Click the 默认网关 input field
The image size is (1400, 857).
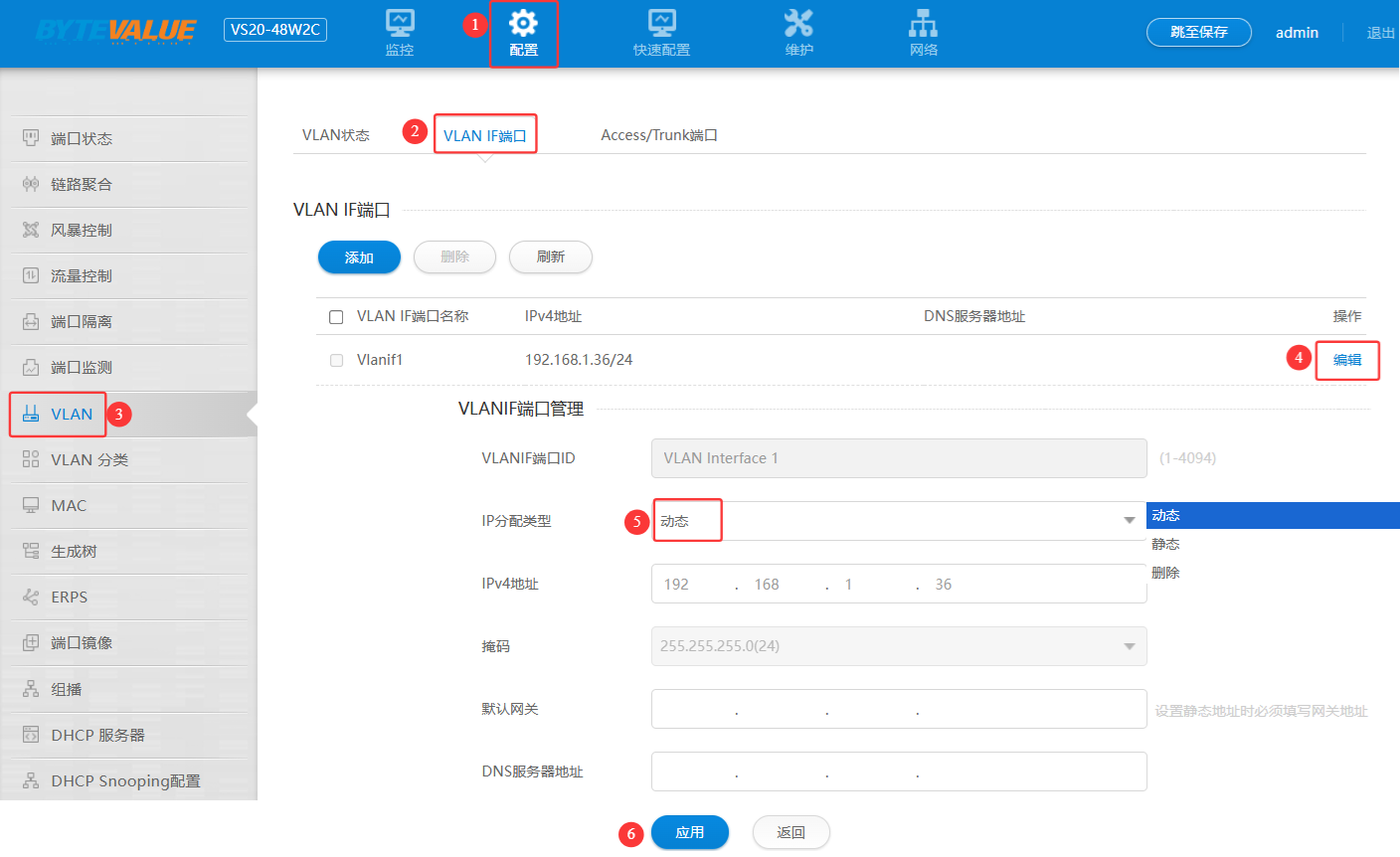click(898, 710)
